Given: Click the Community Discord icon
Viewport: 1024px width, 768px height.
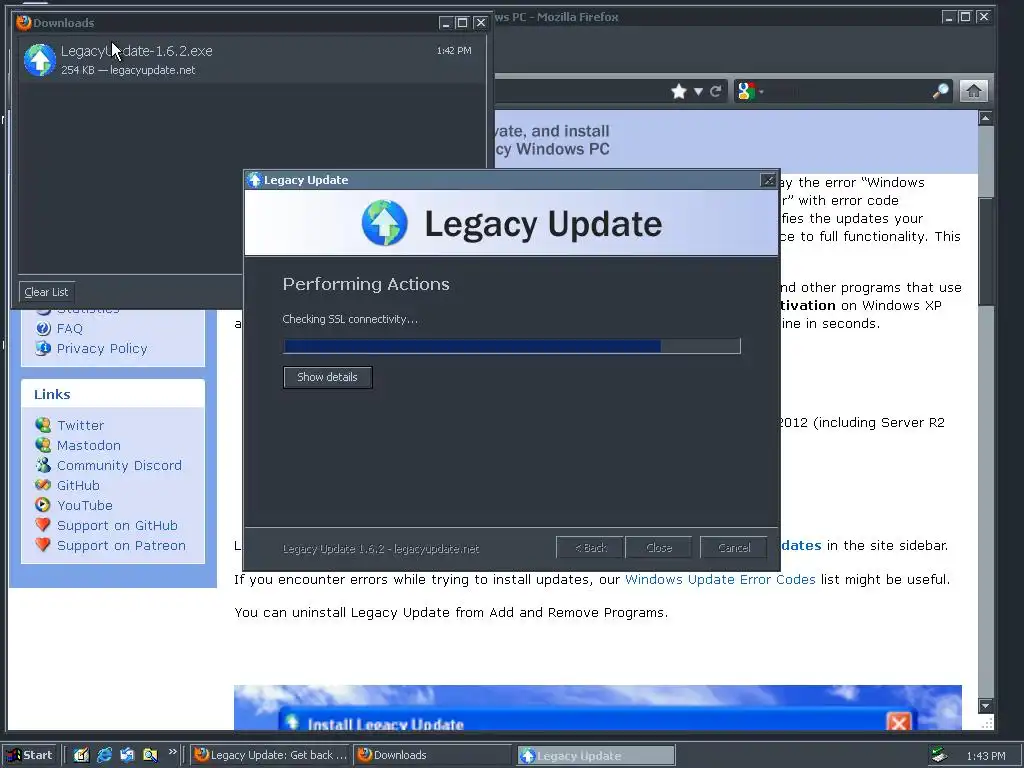Looking at the screenshot, I should (x=43, y=465).
